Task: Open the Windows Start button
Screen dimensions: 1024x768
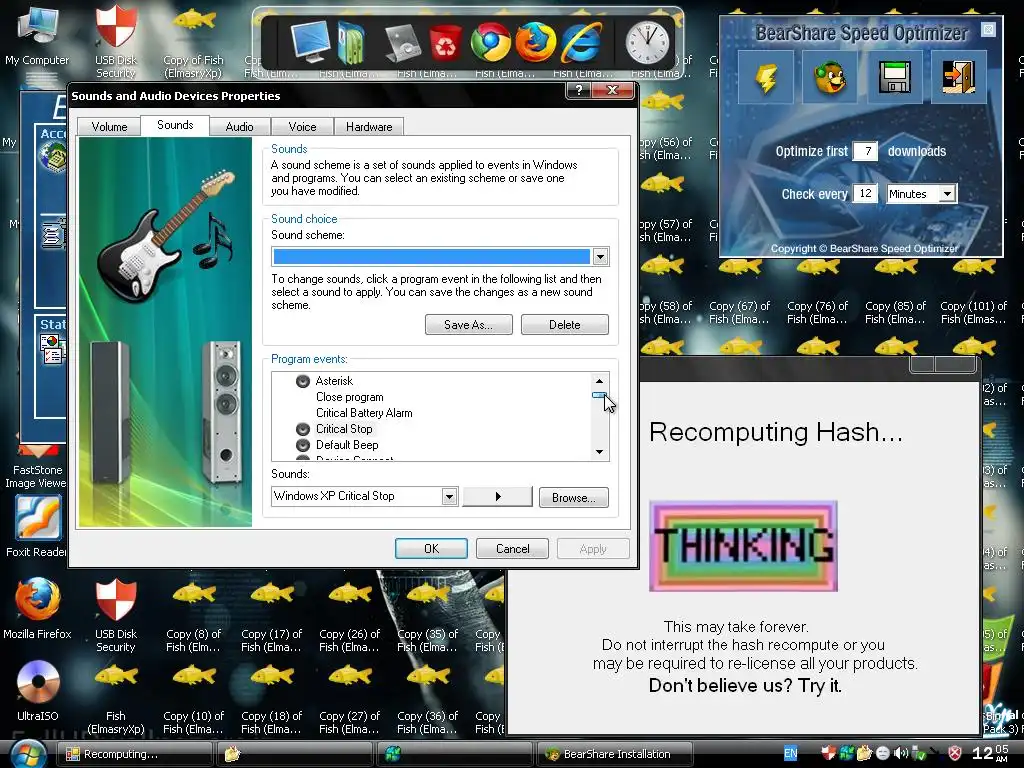Action: pyautogui.click(x=28, y=754)
